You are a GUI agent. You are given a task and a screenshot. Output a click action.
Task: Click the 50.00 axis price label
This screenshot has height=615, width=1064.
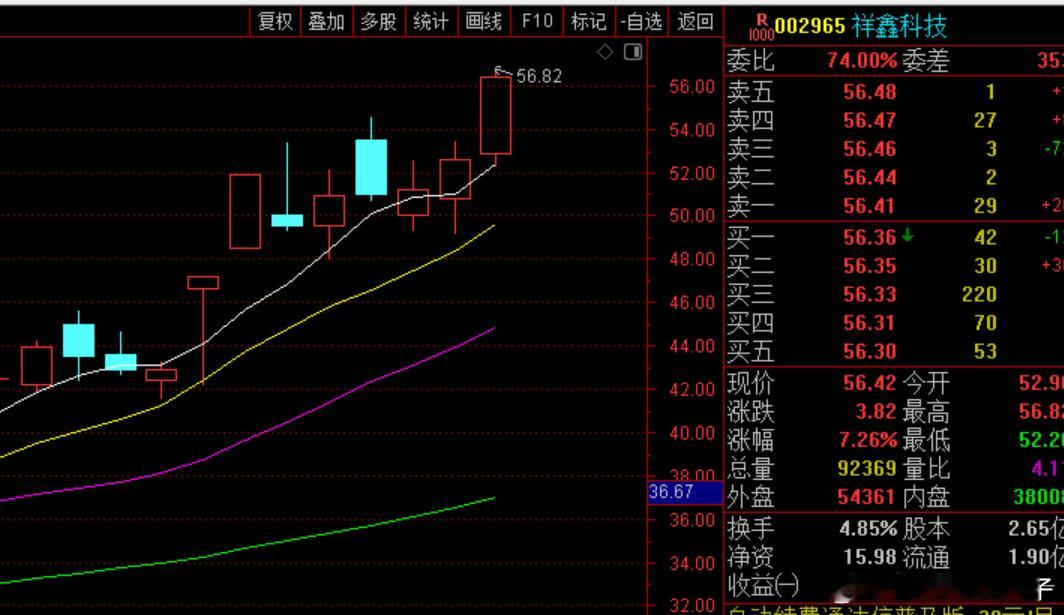click(x=691, y=216)
